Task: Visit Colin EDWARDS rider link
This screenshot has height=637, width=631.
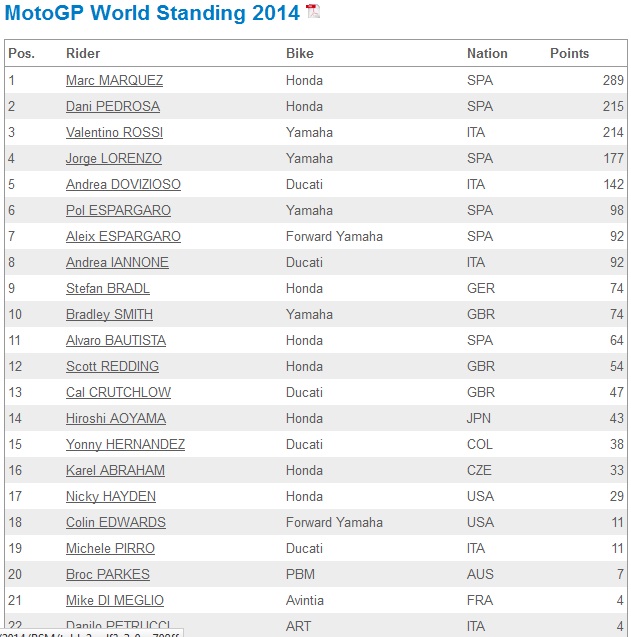Action: 116,522
